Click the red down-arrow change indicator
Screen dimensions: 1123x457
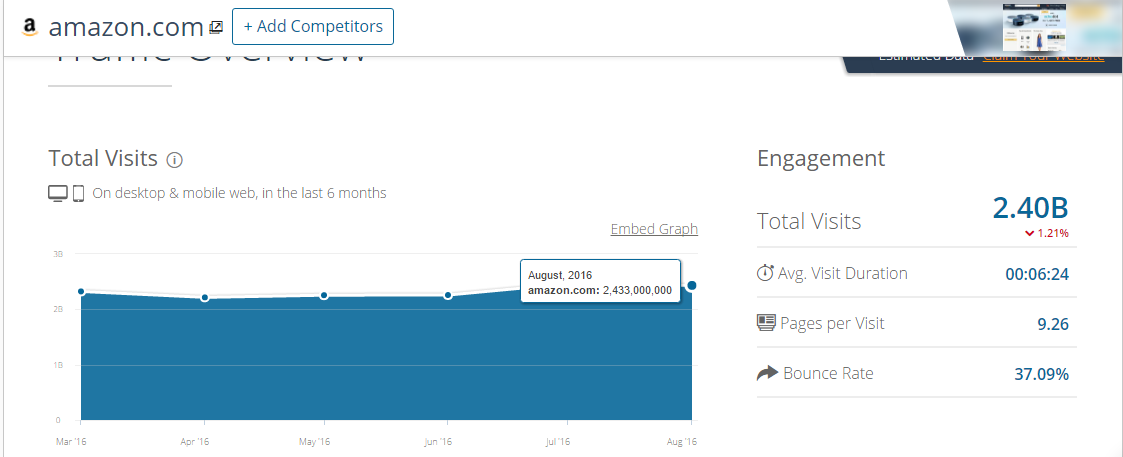tap(1029, 234)
